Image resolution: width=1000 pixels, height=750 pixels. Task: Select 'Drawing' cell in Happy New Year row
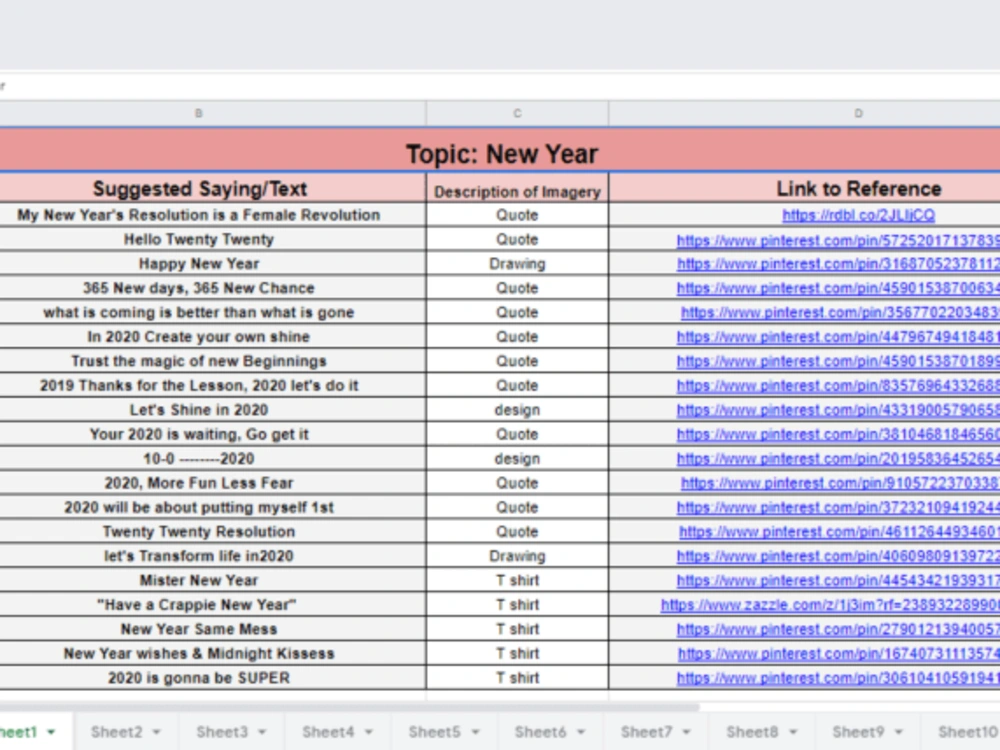point(517,263)
